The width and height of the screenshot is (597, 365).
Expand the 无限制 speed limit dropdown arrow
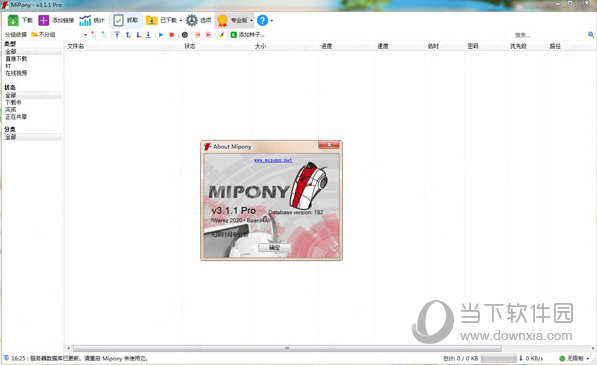pyautogui.click(x=588, y=359)
